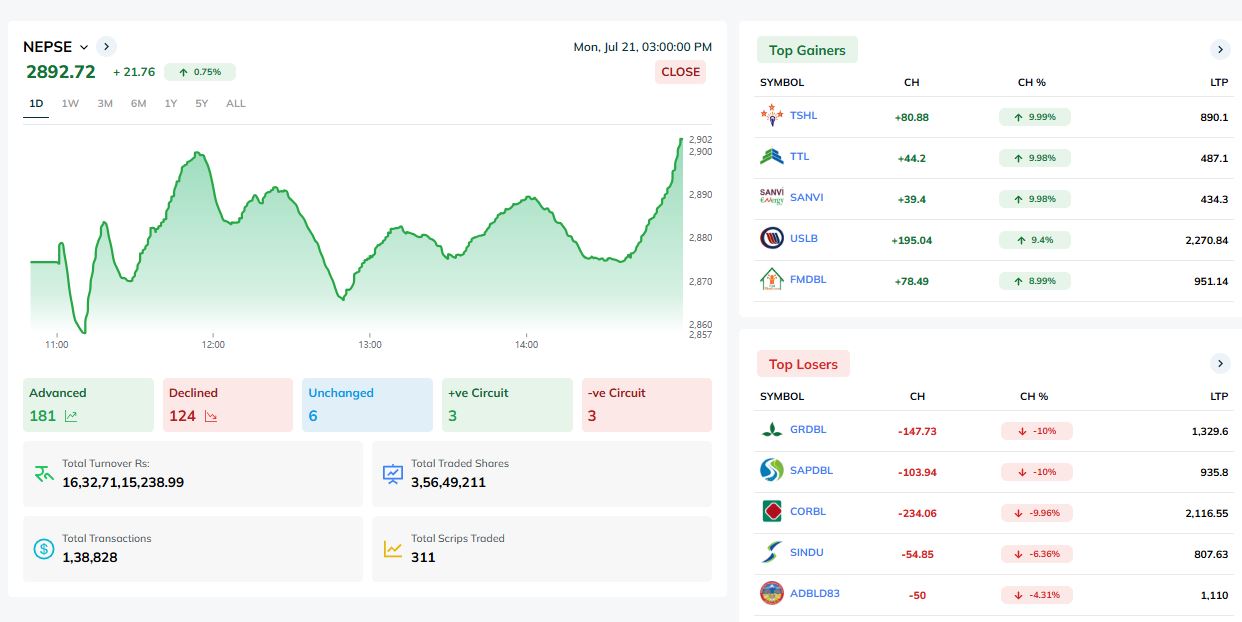The height and width of the screenshot is (622, 1242).
Task: Expand Top Gainers with arrow button
Action: 1219,50
